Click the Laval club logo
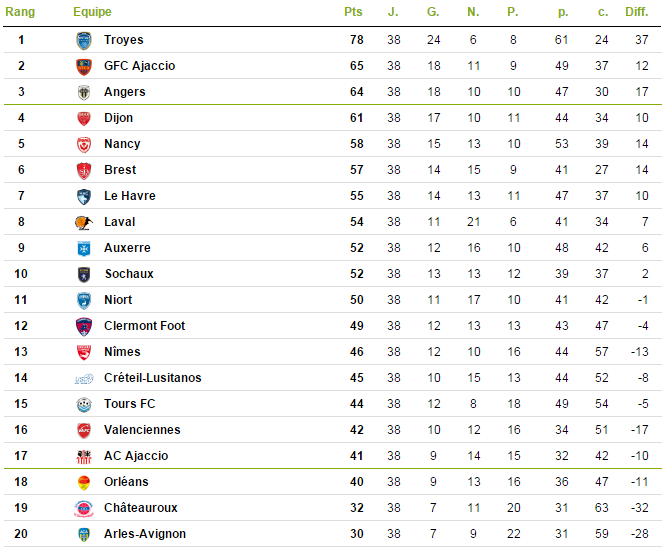 pos(84,222)
